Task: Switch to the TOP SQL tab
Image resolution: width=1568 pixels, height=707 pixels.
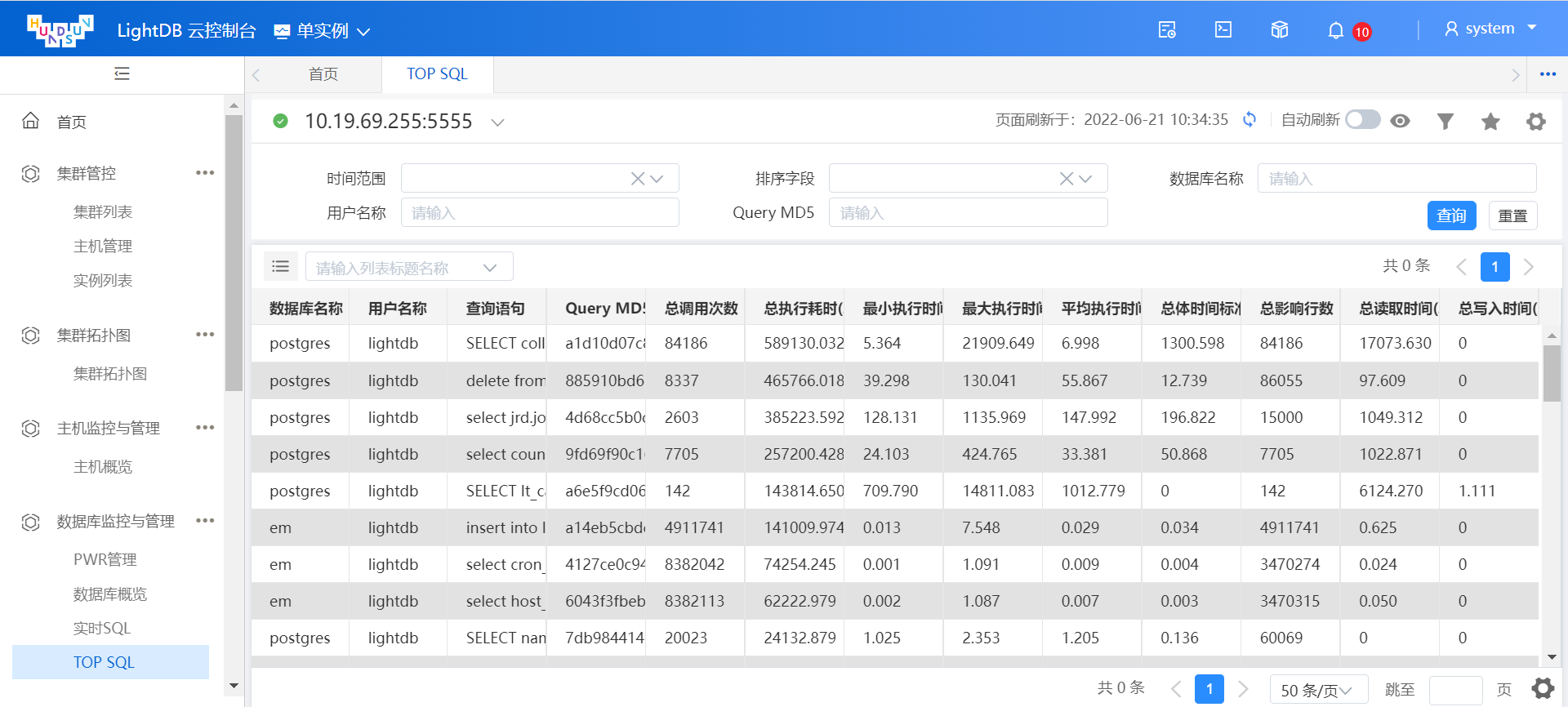Action: point(438,74)
